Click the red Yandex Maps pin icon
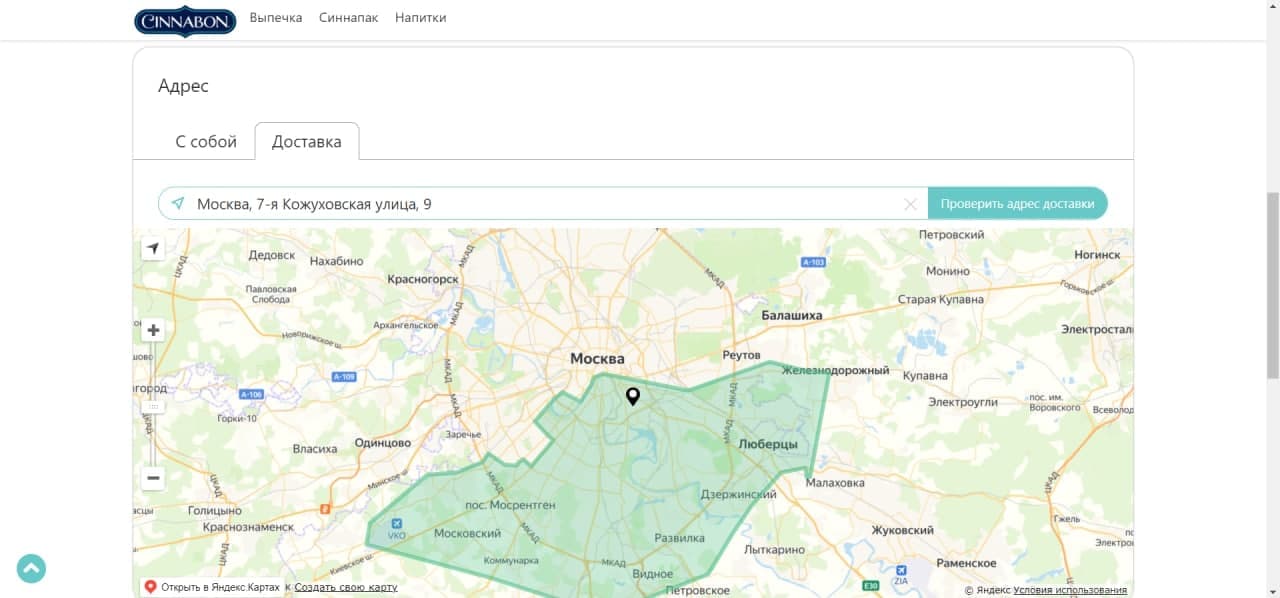 150,587
